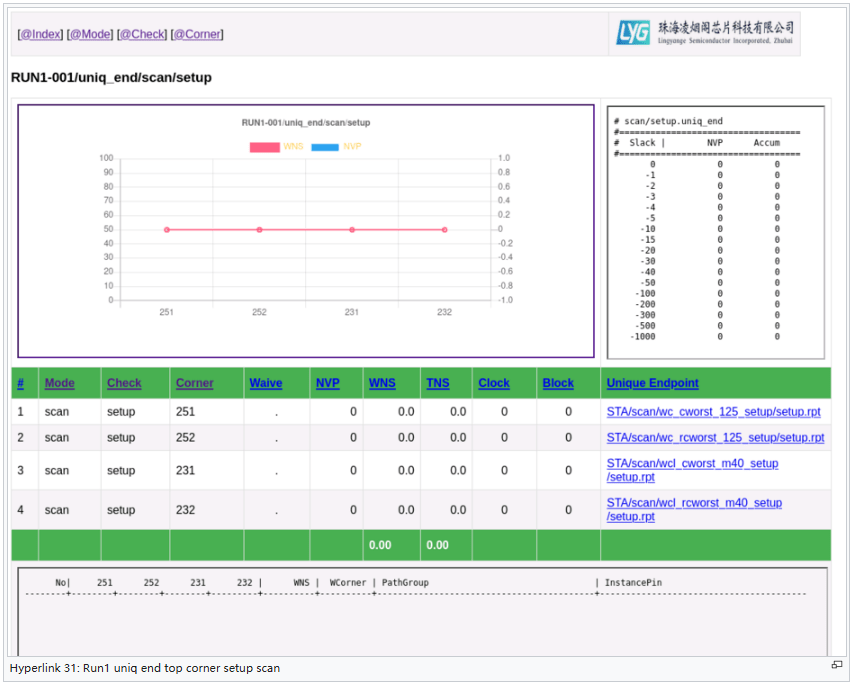Image resolution: width=853 pixels, height=686 pixels.
Task: Click the LYG company logo
Action: tap(706, 34)
